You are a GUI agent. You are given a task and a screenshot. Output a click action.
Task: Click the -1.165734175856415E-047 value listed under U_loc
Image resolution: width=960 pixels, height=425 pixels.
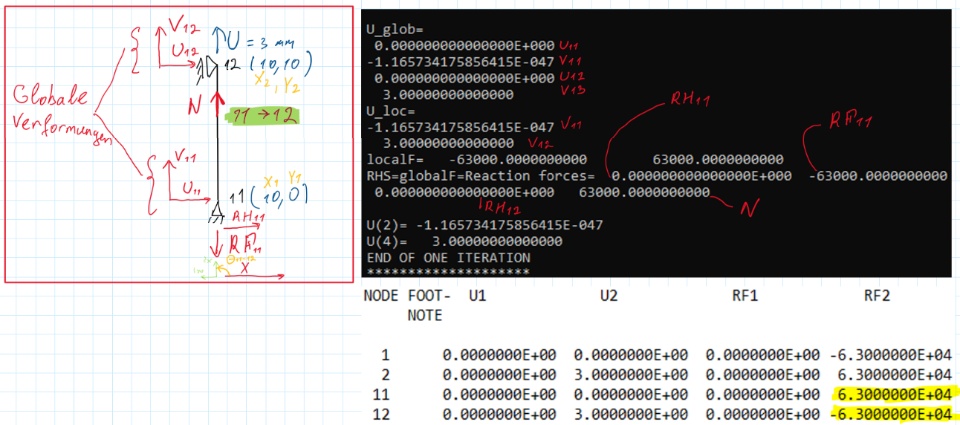pos(460,127)
